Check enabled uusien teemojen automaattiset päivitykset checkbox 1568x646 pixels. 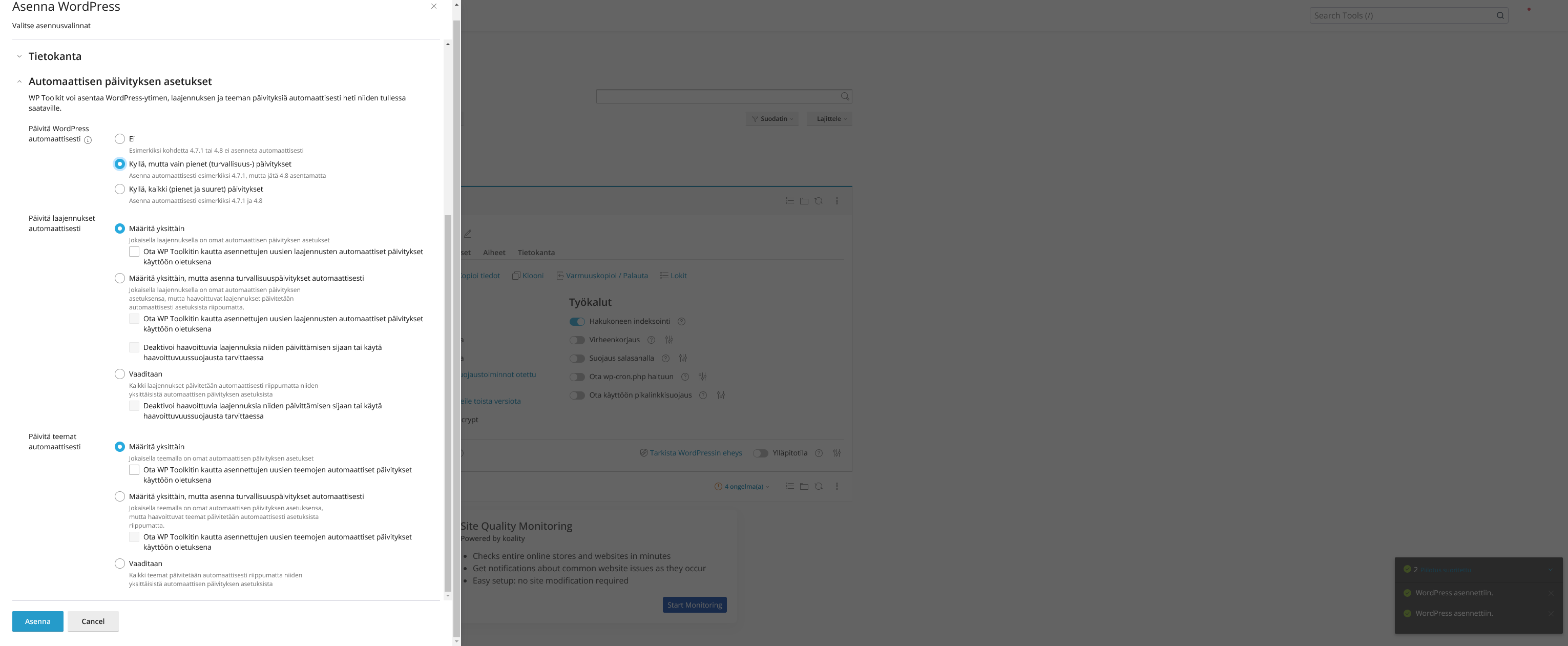pos(134,470)
